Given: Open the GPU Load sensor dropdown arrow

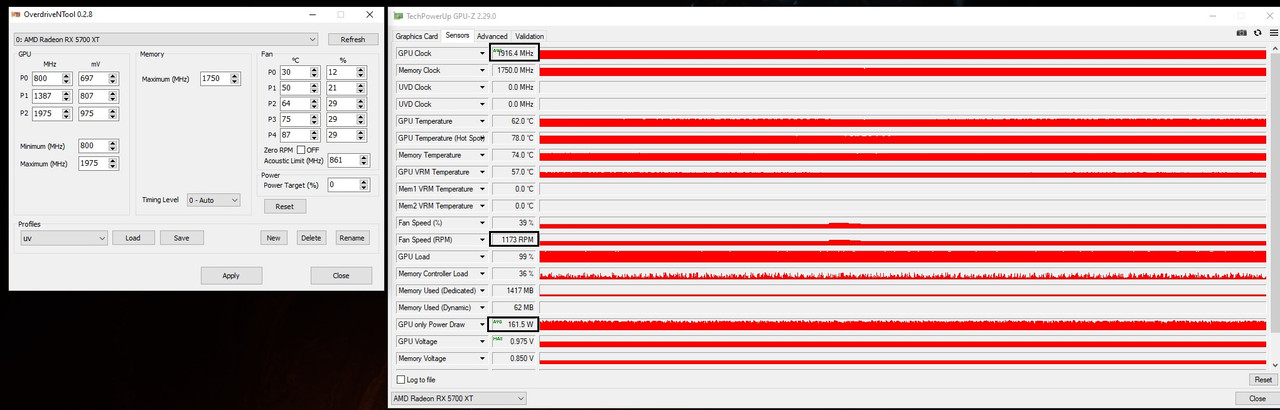Looking at the screenshot, I should point(483,256).
